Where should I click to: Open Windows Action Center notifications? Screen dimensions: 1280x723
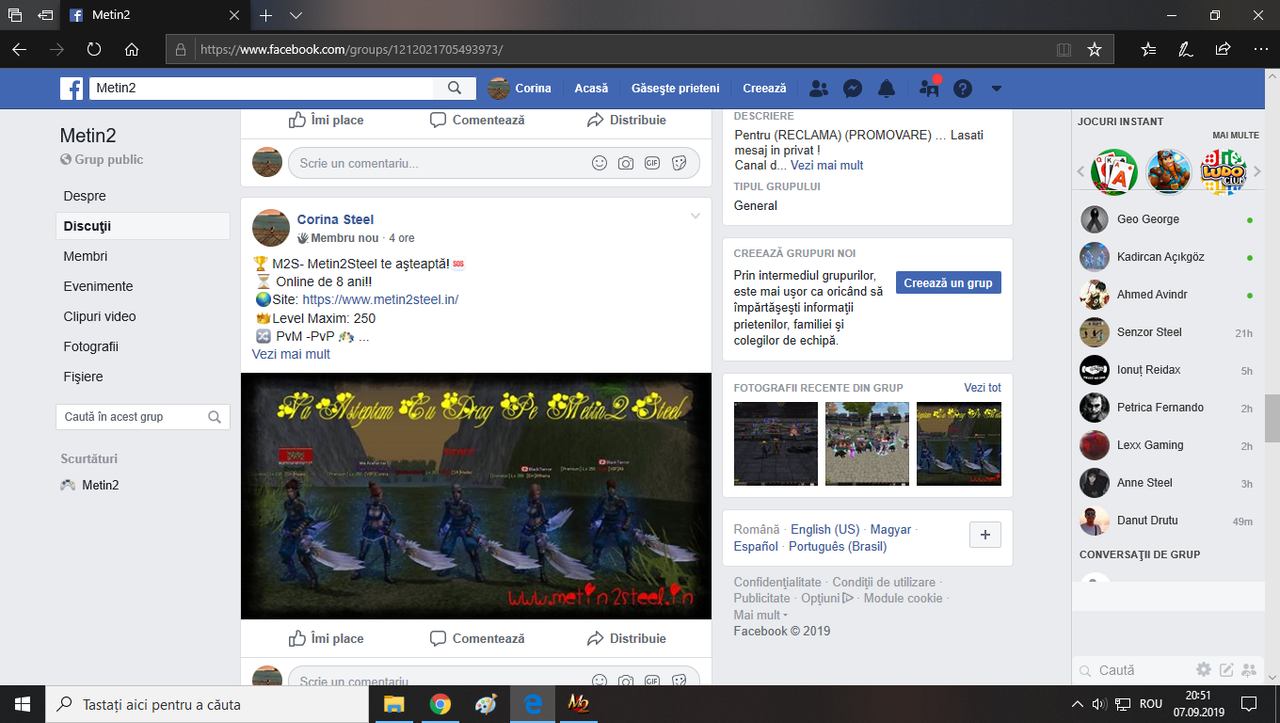coord(1249,704)
